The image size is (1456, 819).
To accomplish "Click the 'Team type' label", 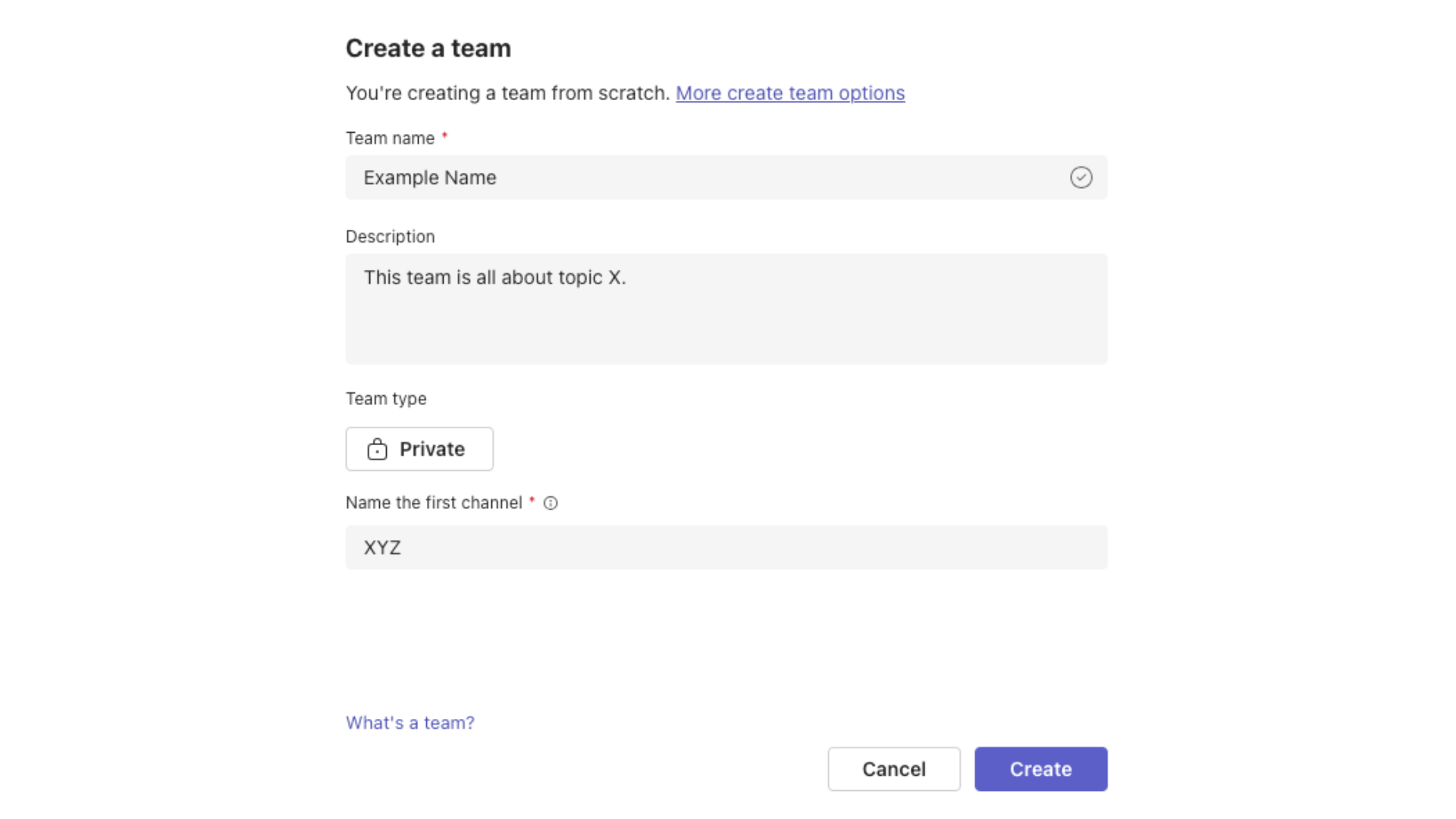I will pos(386,398).
